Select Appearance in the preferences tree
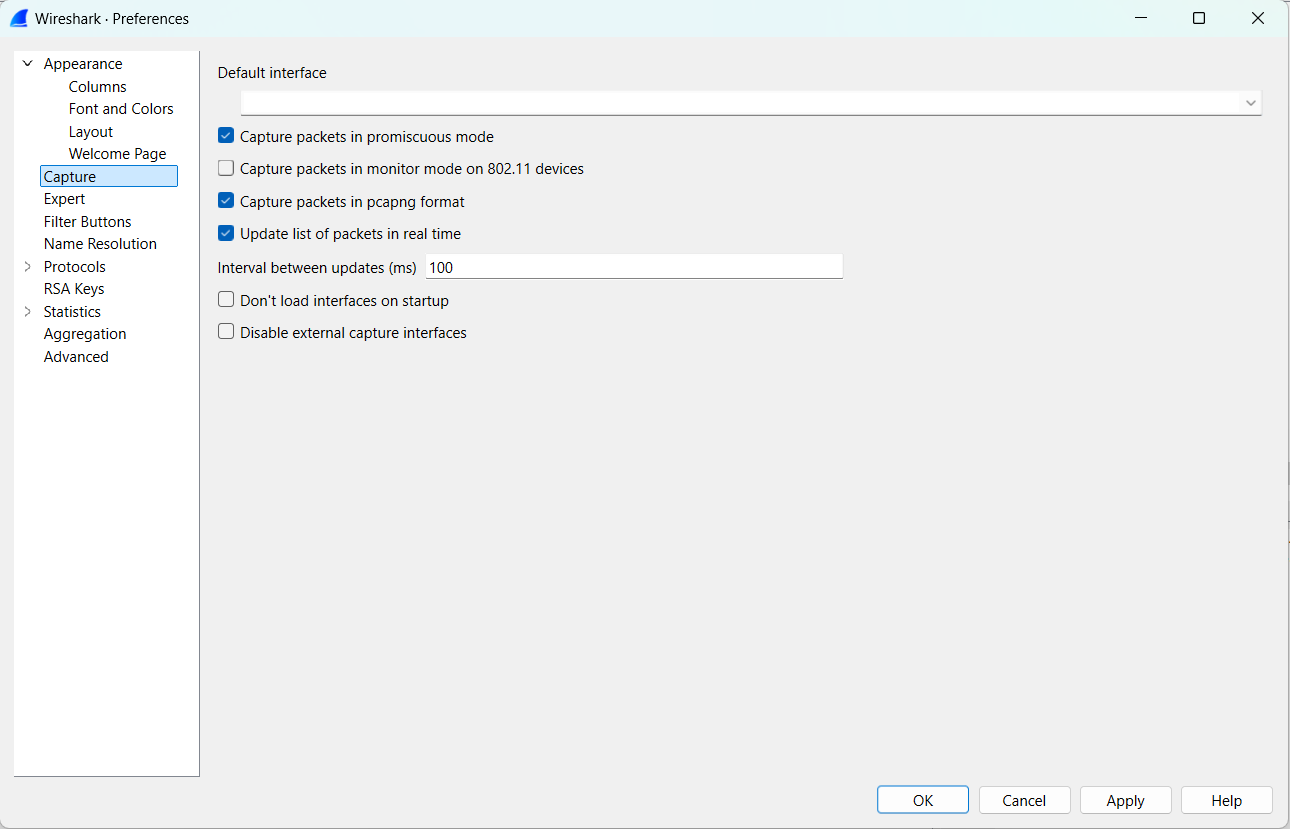The width and height of the screenshot is (1290, 829). (83, 64)
